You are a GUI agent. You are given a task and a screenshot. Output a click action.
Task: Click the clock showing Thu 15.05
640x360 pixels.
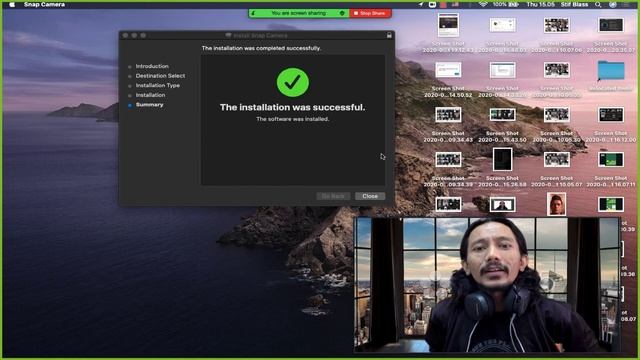(x=540, y=4)
